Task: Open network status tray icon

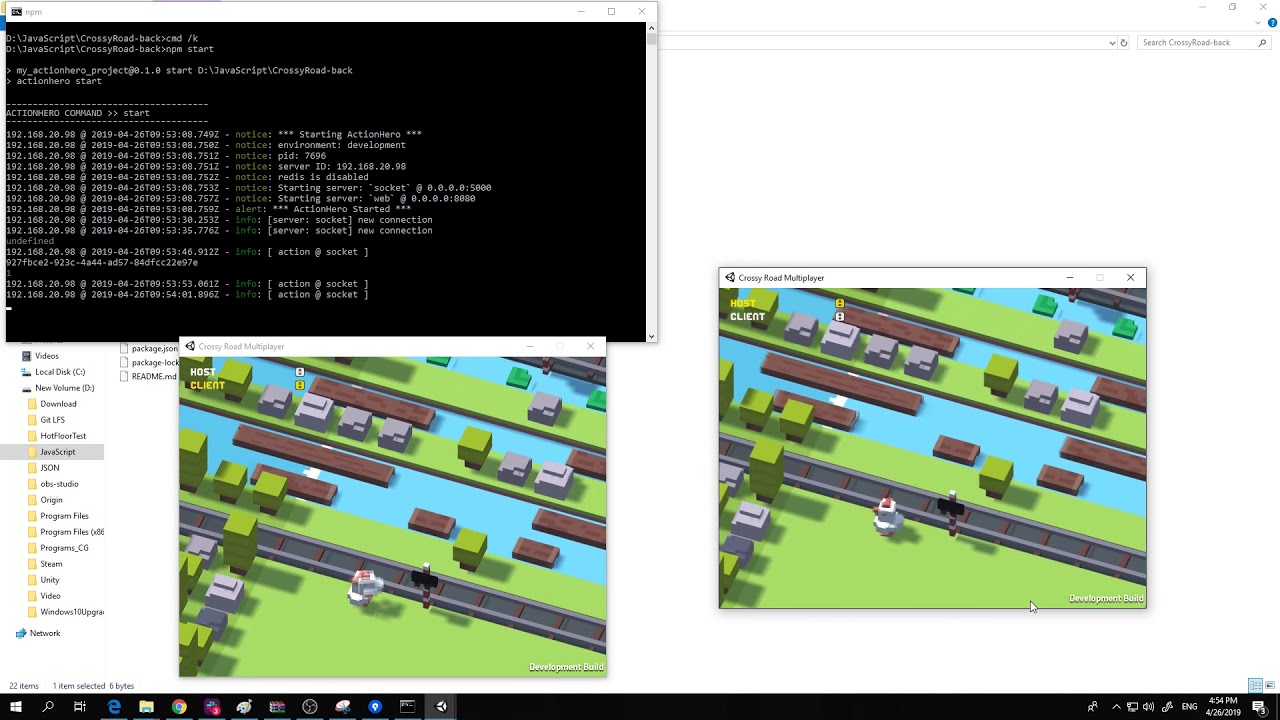Action: click(1132, 707)
